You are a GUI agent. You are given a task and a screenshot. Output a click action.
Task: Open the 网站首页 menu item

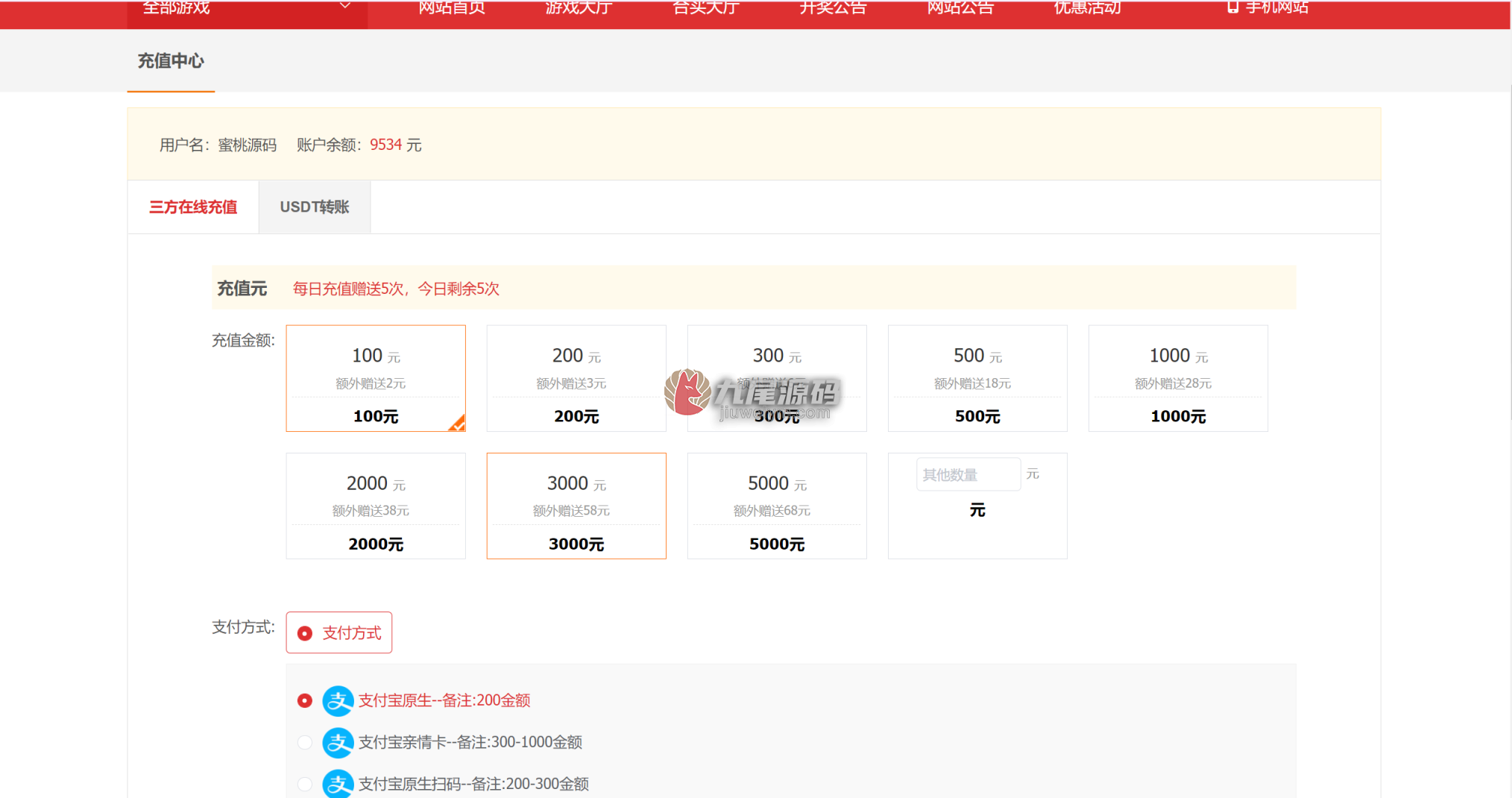point(452,7)
